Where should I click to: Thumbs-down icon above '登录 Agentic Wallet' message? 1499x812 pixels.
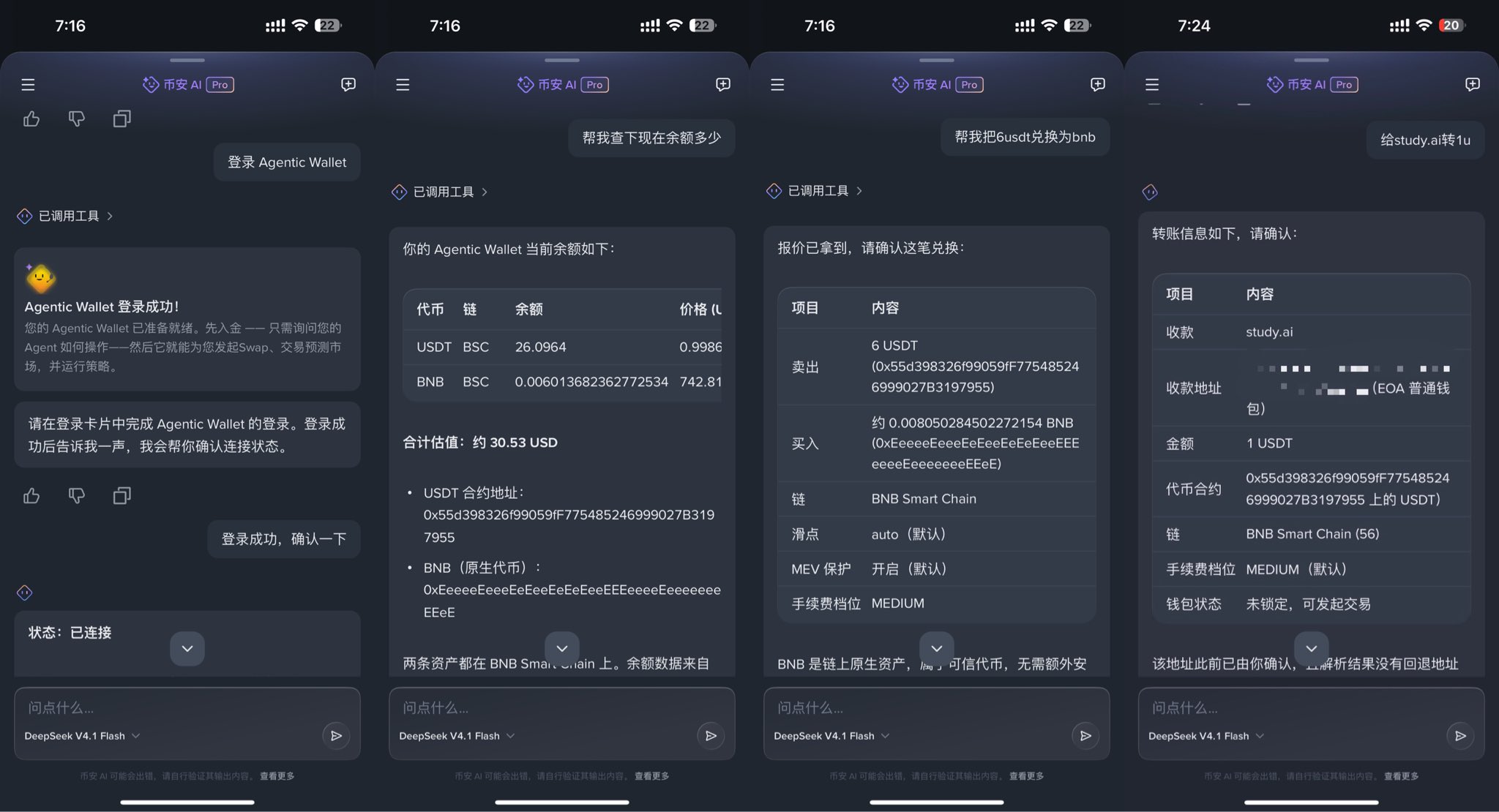point(77,119)
